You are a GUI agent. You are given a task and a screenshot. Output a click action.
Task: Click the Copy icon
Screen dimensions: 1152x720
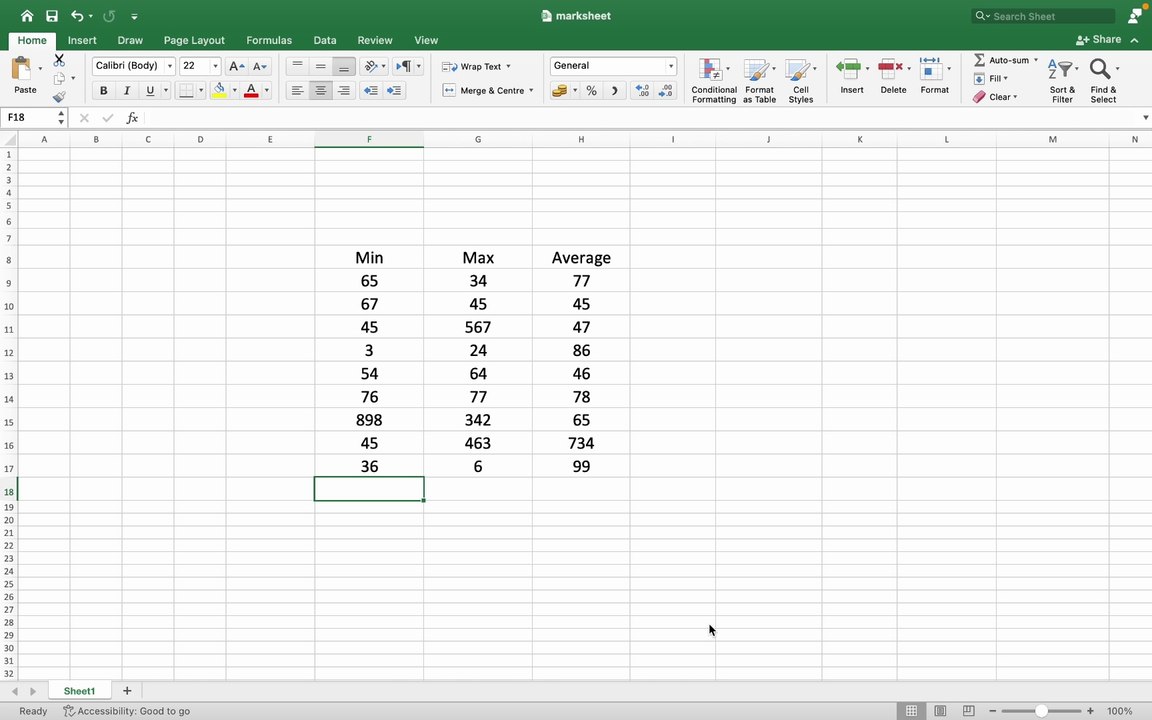click(x=59, y=78)
